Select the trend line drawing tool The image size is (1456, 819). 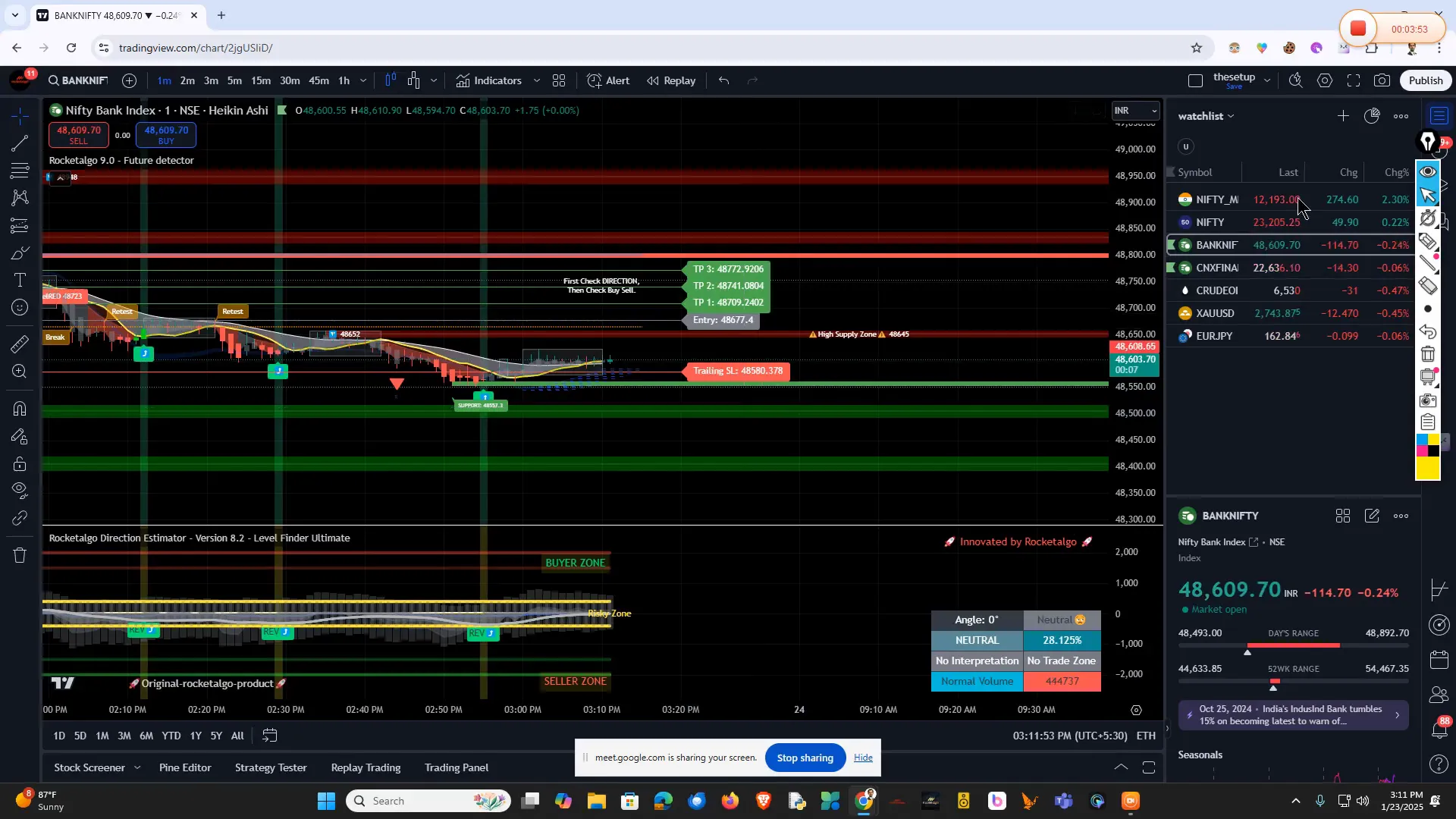pyautogui.click(x=19, y=143)
